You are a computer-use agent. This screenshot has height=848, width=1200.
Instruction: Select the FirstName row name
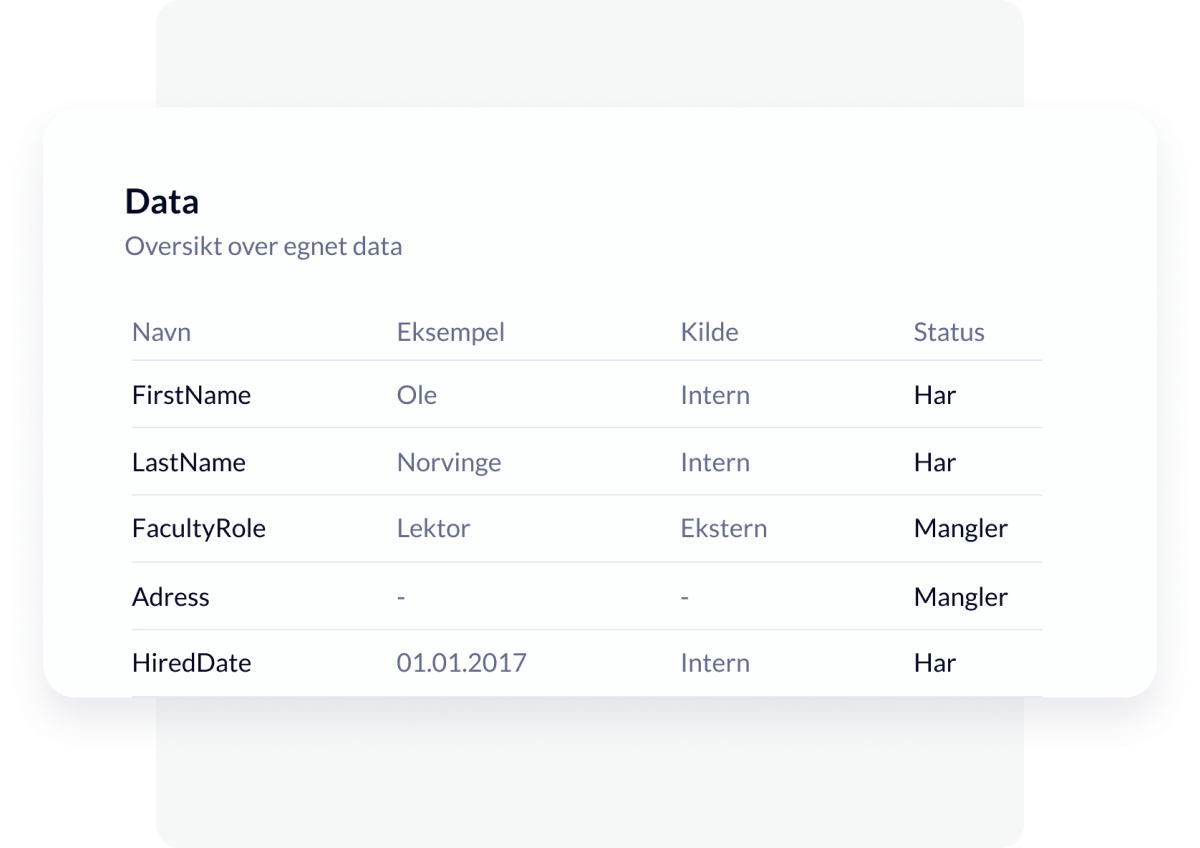[x=191, y=395]
